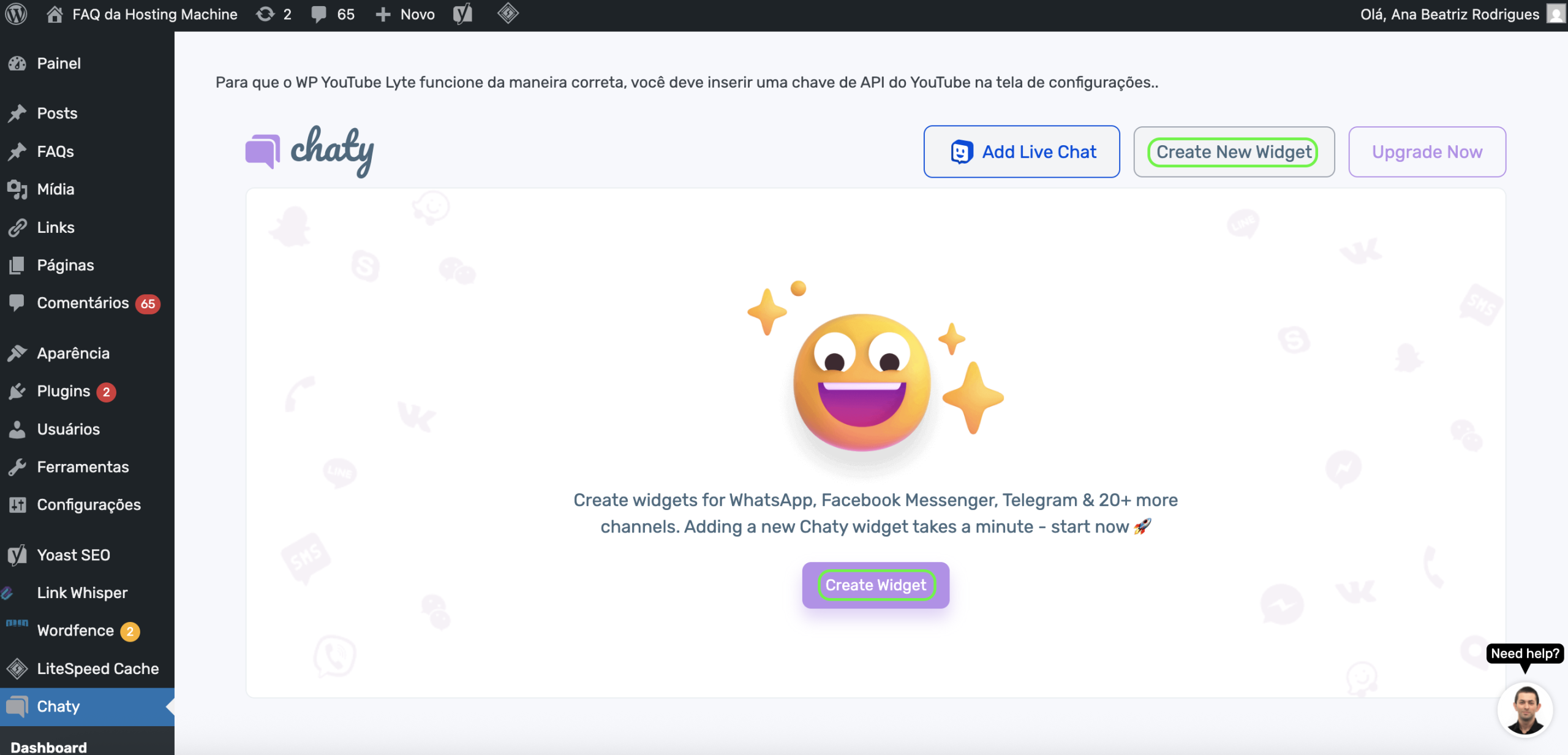Image resolution: width=1568 pixels, height=755 pixels.
Task: Open LiteSpeed Cache menu
Action: tap(87, 669)
